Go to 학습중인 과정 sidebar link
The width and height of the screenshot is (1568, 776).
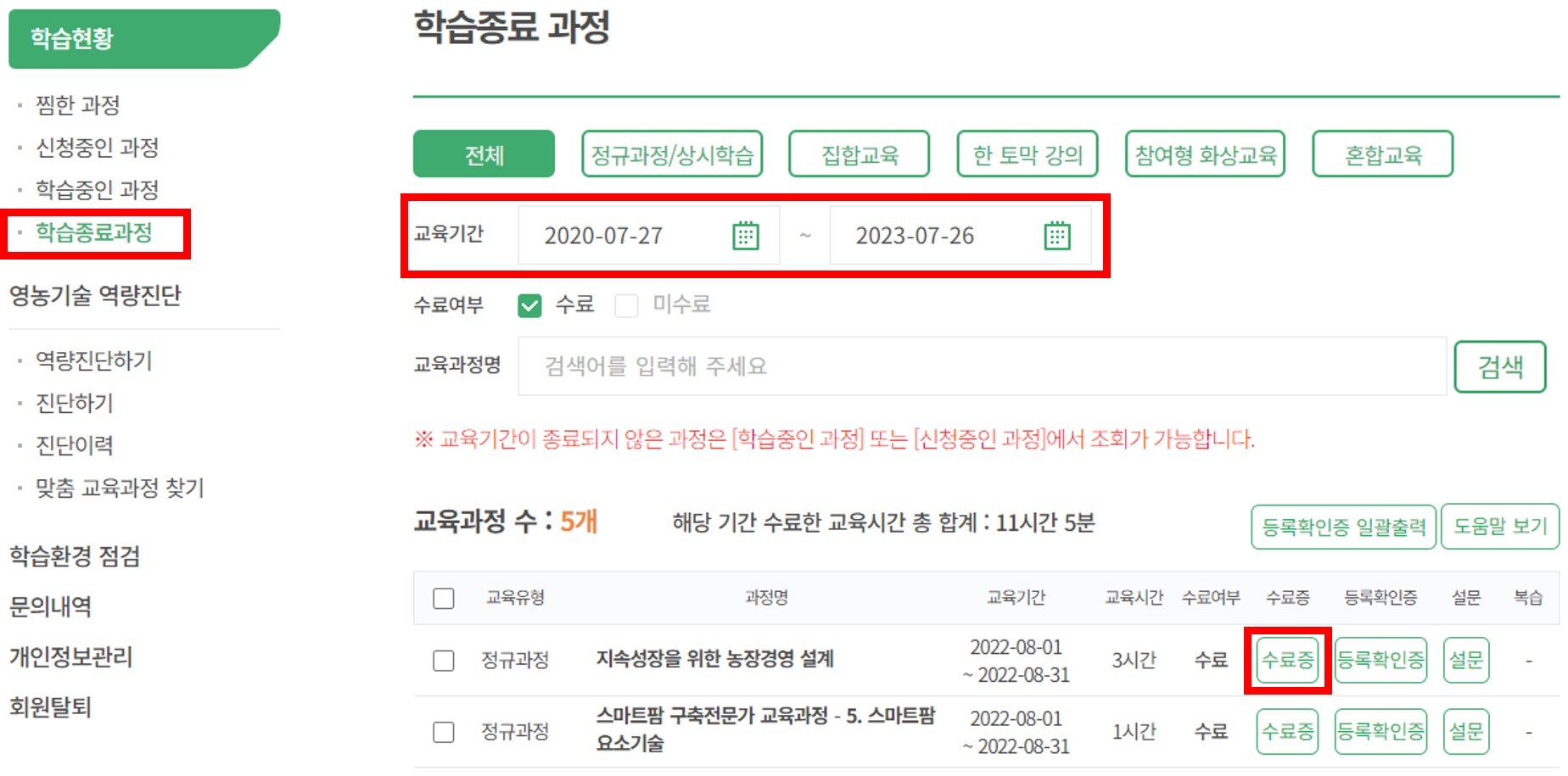pos(97,190)
